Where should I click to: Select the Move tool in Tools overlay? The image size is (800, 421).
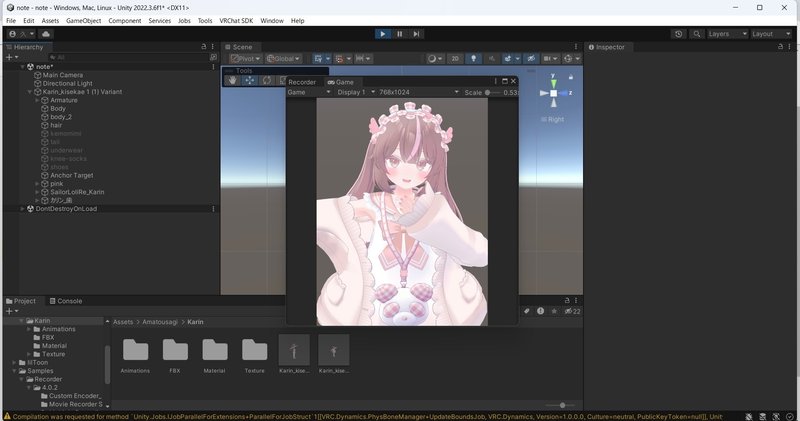[x=249, y=81]
